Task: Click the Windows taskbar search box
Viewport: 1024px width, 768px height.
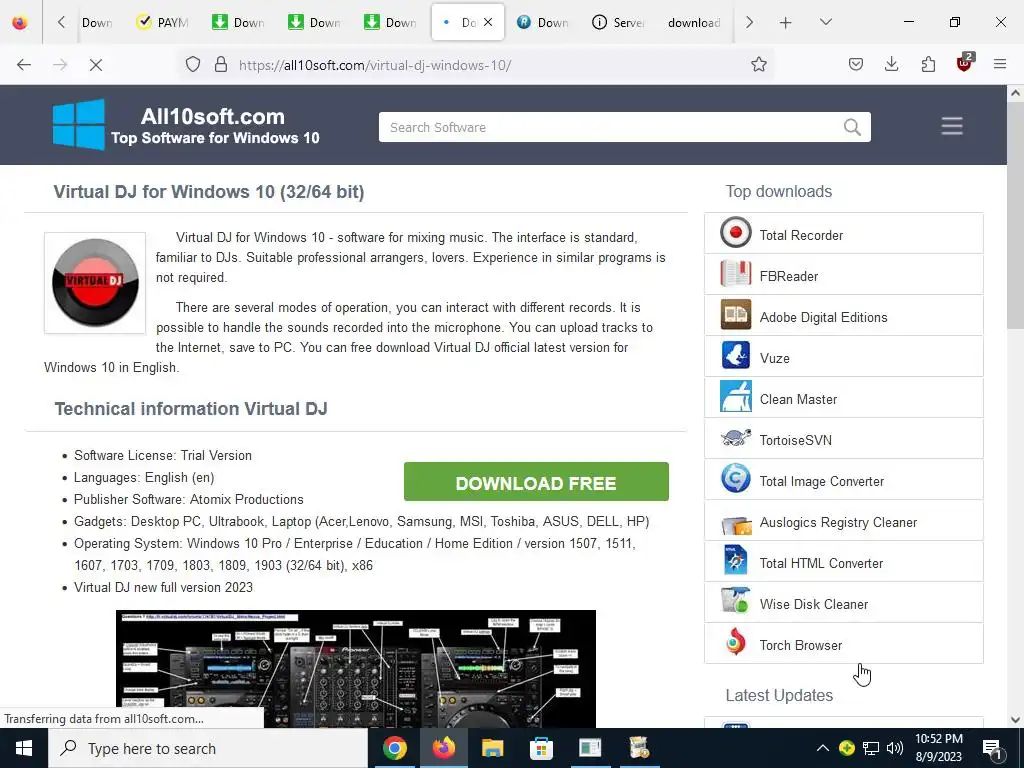Action: coord(208,748)
